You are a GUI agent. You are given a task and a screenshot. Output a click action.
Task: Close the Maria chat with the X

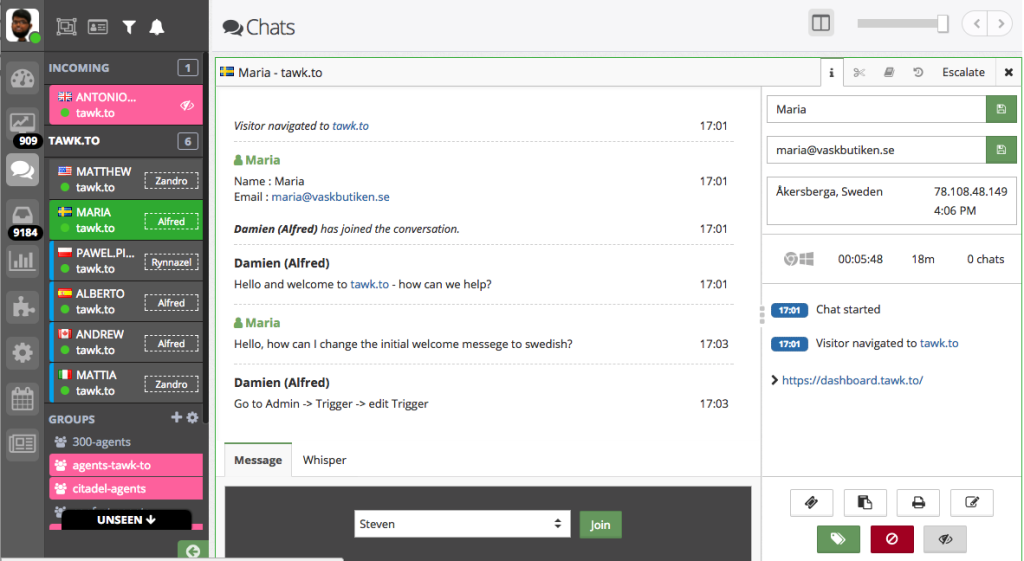point(1008,72)
